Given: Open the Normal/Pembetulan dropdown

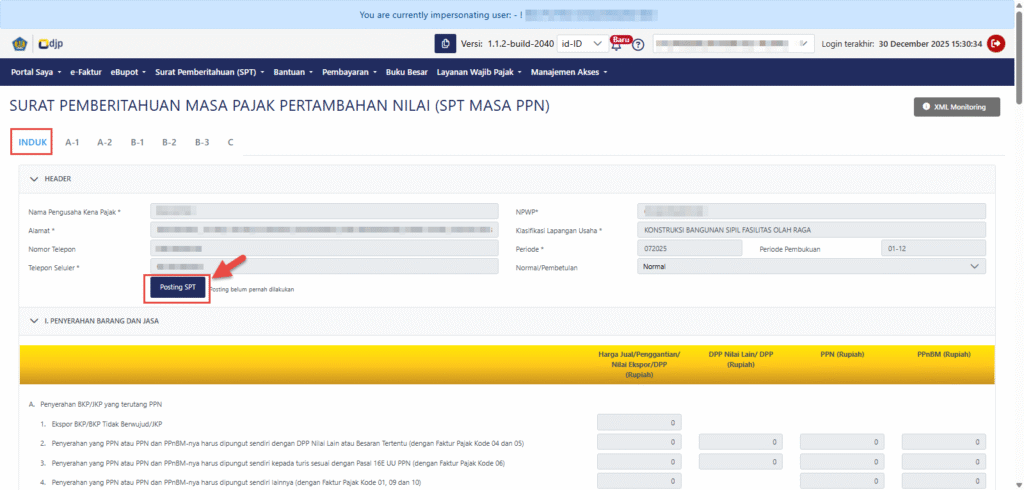Looking at the screenshot, I should (x=811, y=267).
